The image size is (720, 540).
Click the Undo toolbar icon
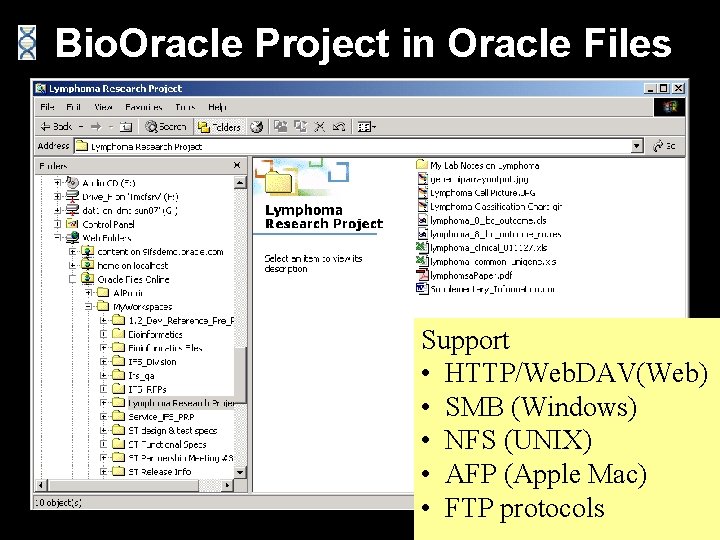[x=339, y=126]
